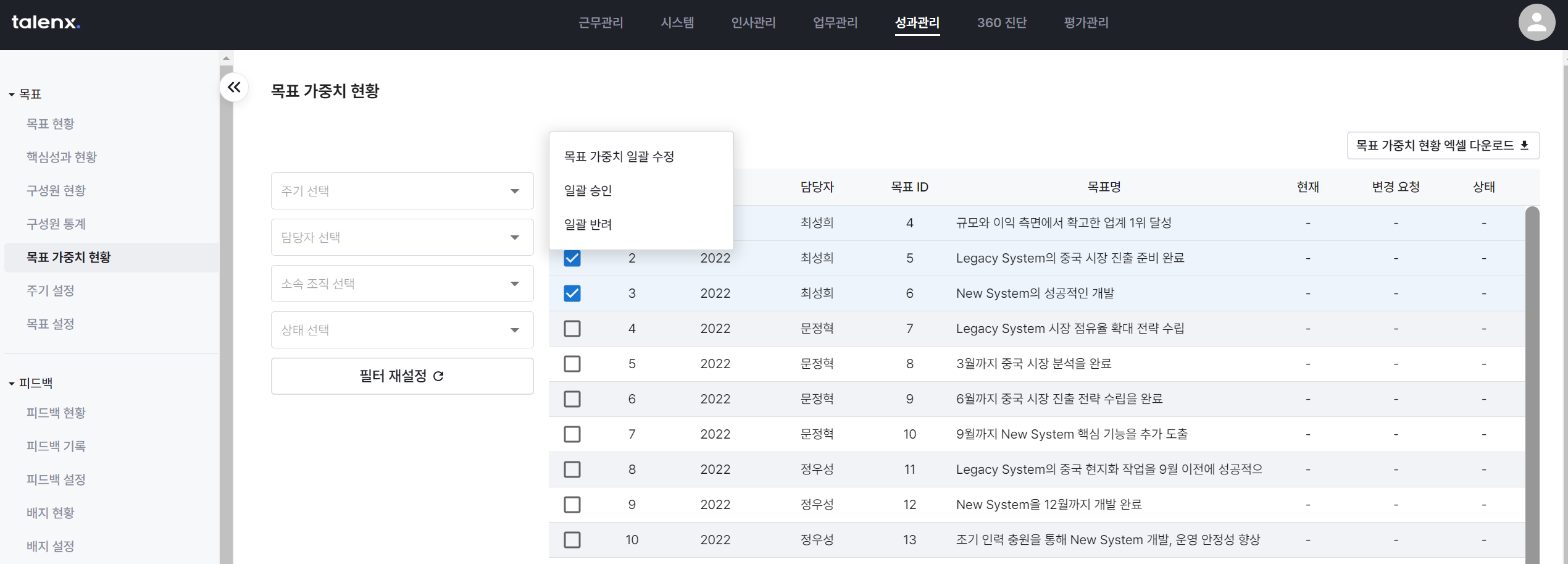Collapse the 목표 sidebar section arrow
Screen dimensions: 1568x564
pos(12,95)
